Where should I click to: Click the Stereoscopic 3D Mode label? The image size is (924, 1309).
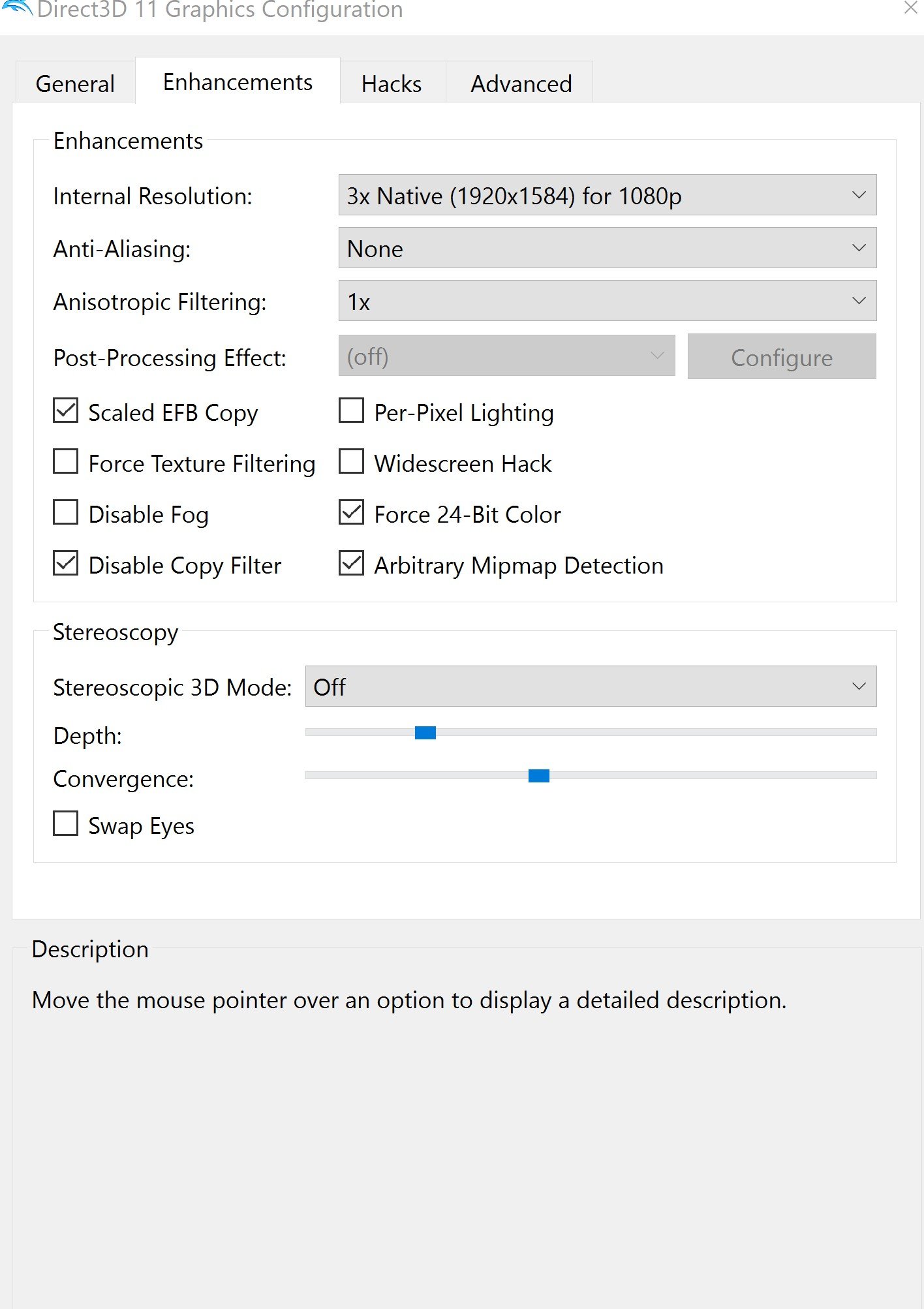pos(172,688)
